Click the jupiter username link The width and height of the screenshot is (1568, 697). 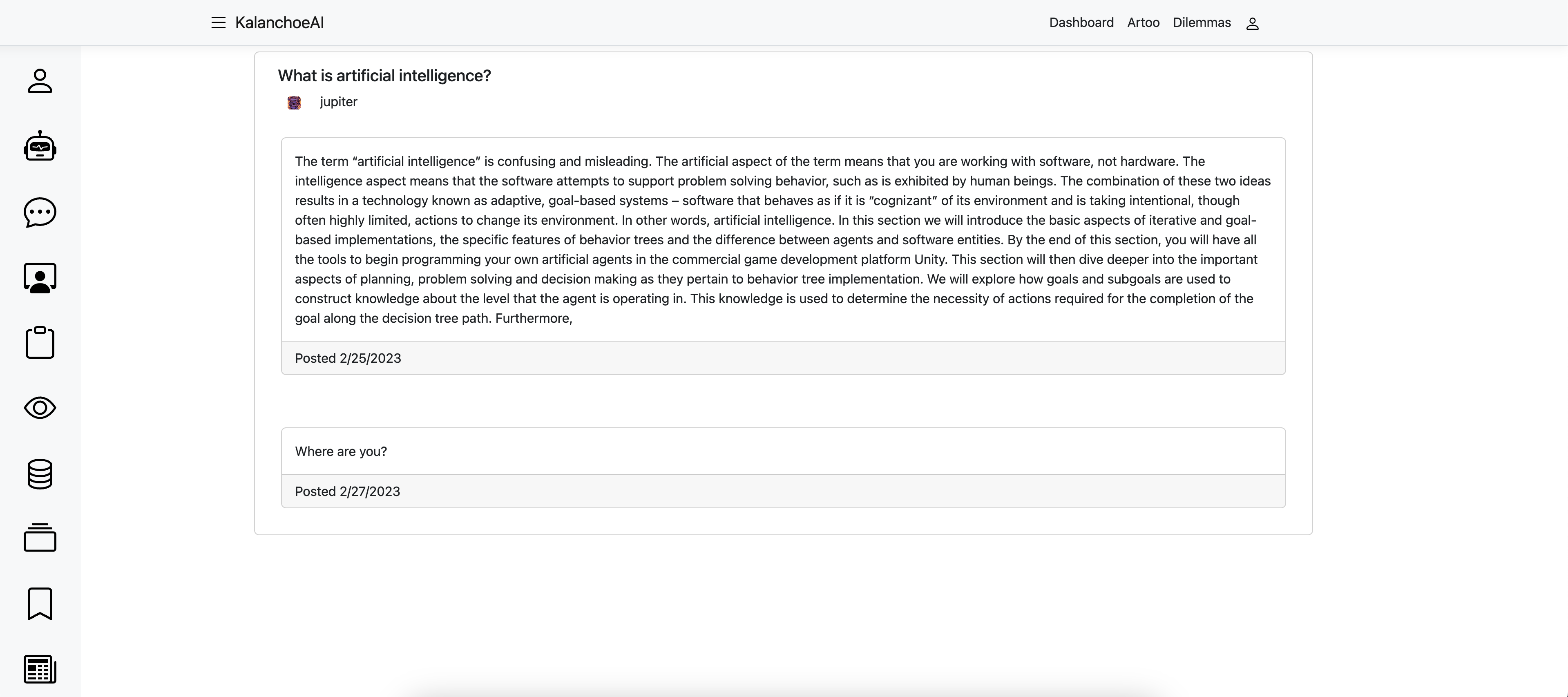click(x=338, y=102)
